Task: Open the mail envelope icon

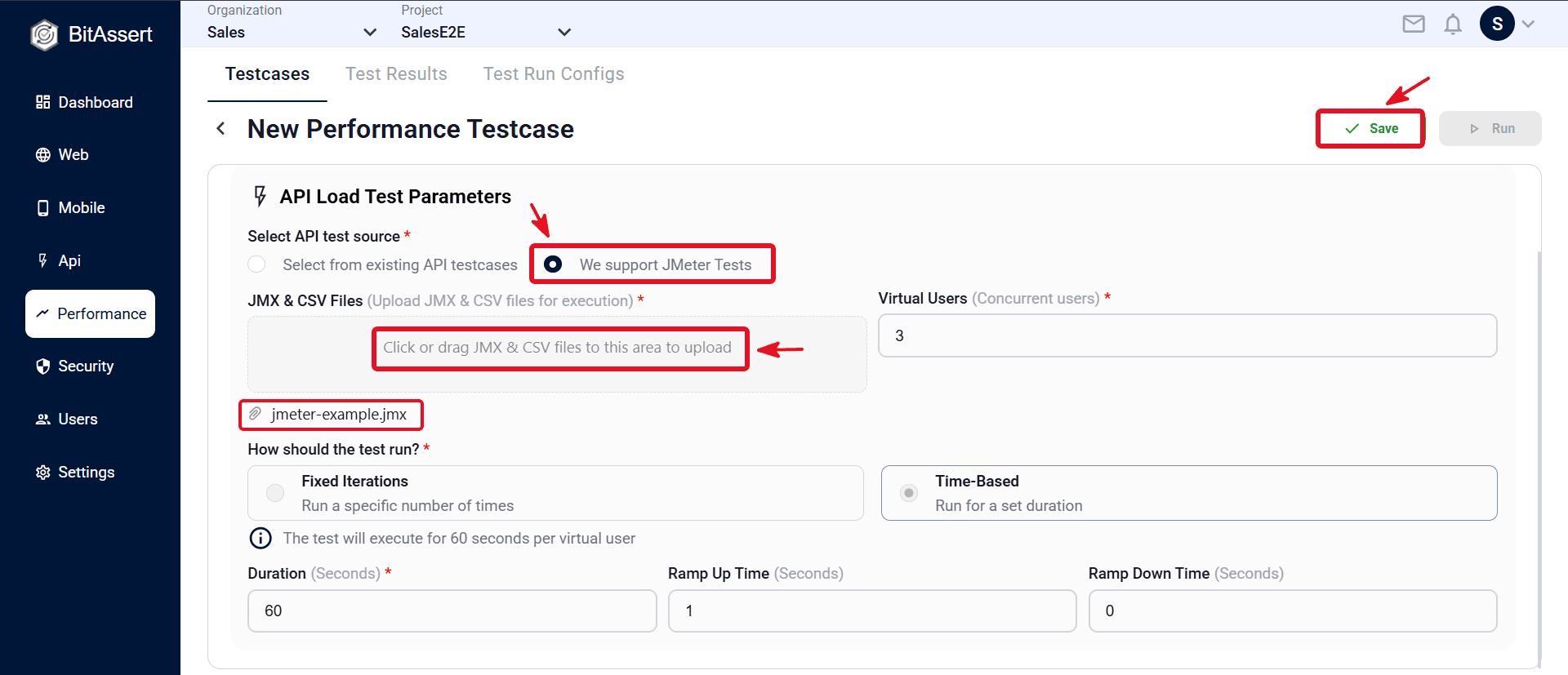Action: [1414, 24]
